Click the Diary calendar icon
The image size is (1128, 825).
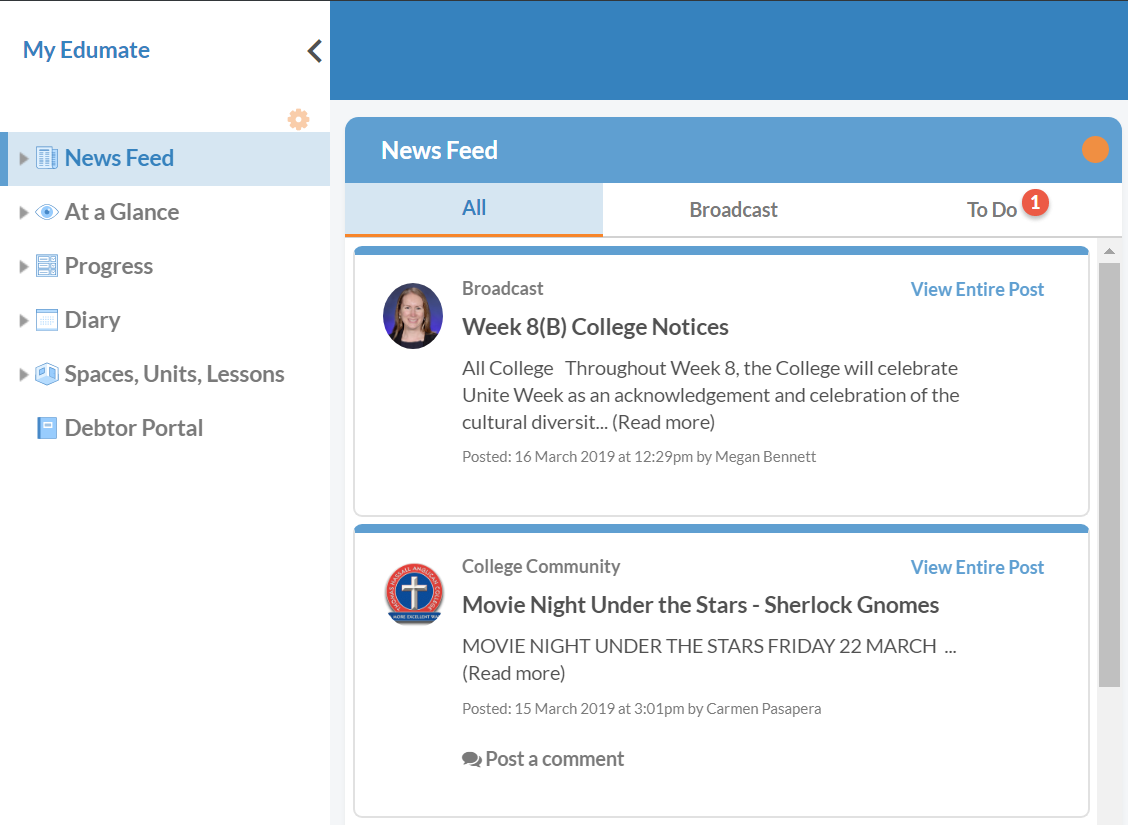pos(47,320)
